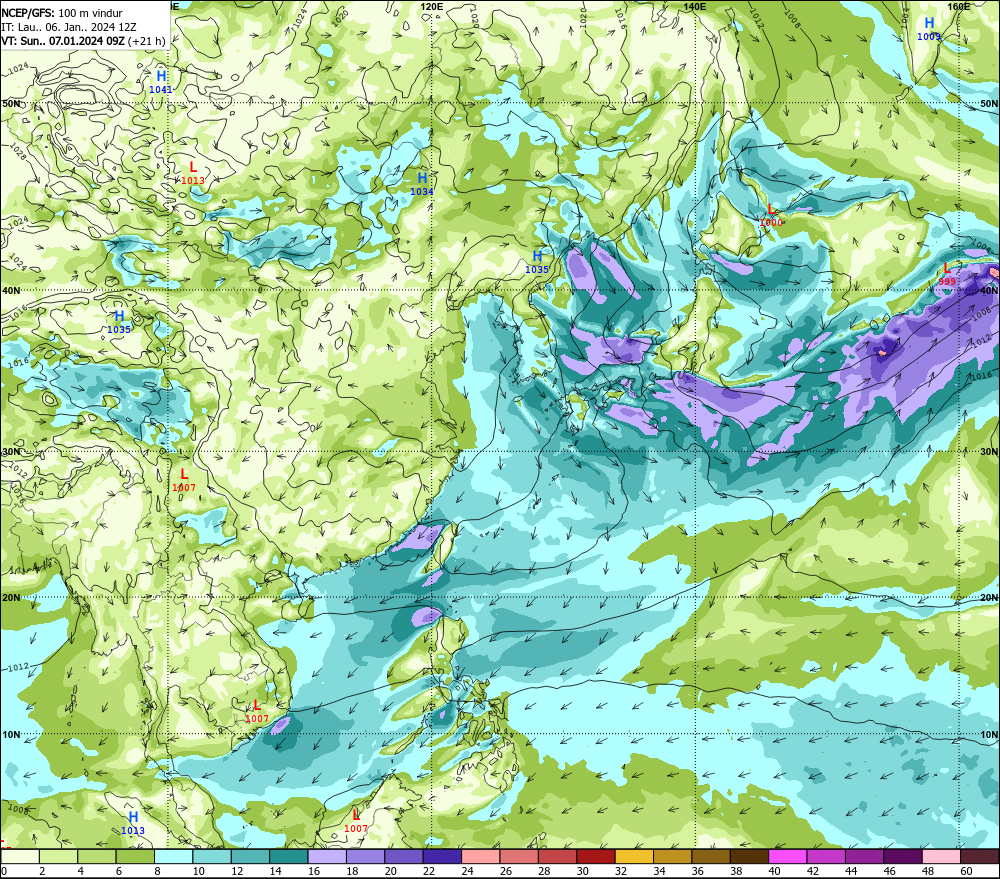The image size is (1000, 879).
Task: Click the 30N label on the right edge
Action: click(x=989, y=452)
